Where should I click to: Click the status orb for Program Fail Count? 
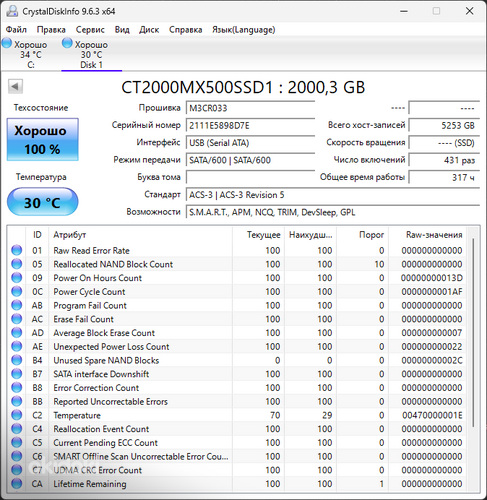16,305
